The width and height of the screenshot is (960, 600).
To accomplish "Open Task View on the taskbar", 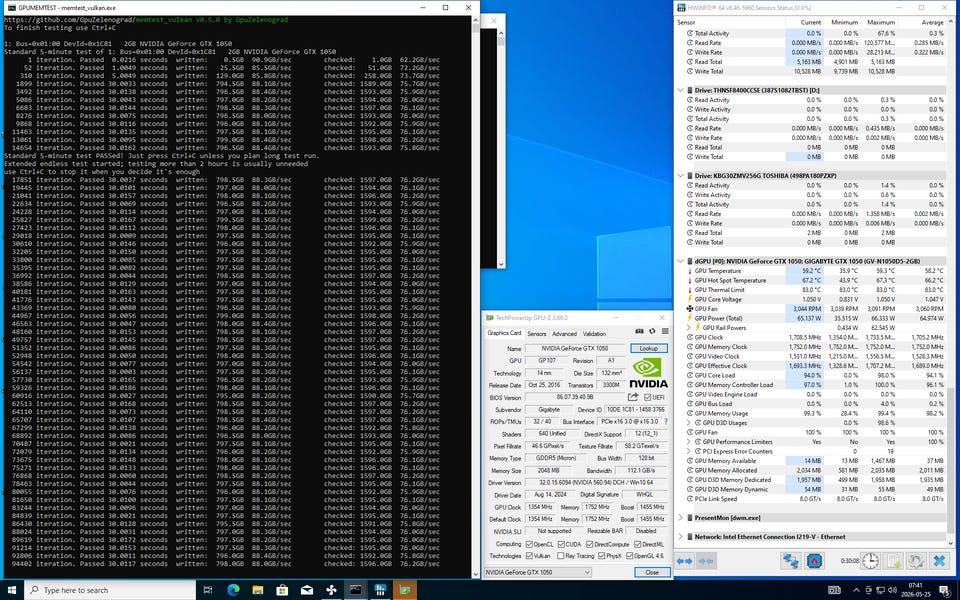I will pos(208,590).
